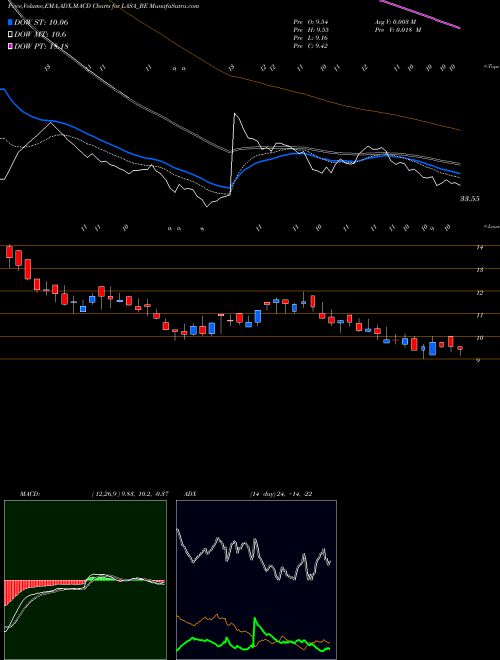Viewport: 500px width, 660px height.
Task: Select the 'DOW ST: 10.06' label
Action: 41,22
